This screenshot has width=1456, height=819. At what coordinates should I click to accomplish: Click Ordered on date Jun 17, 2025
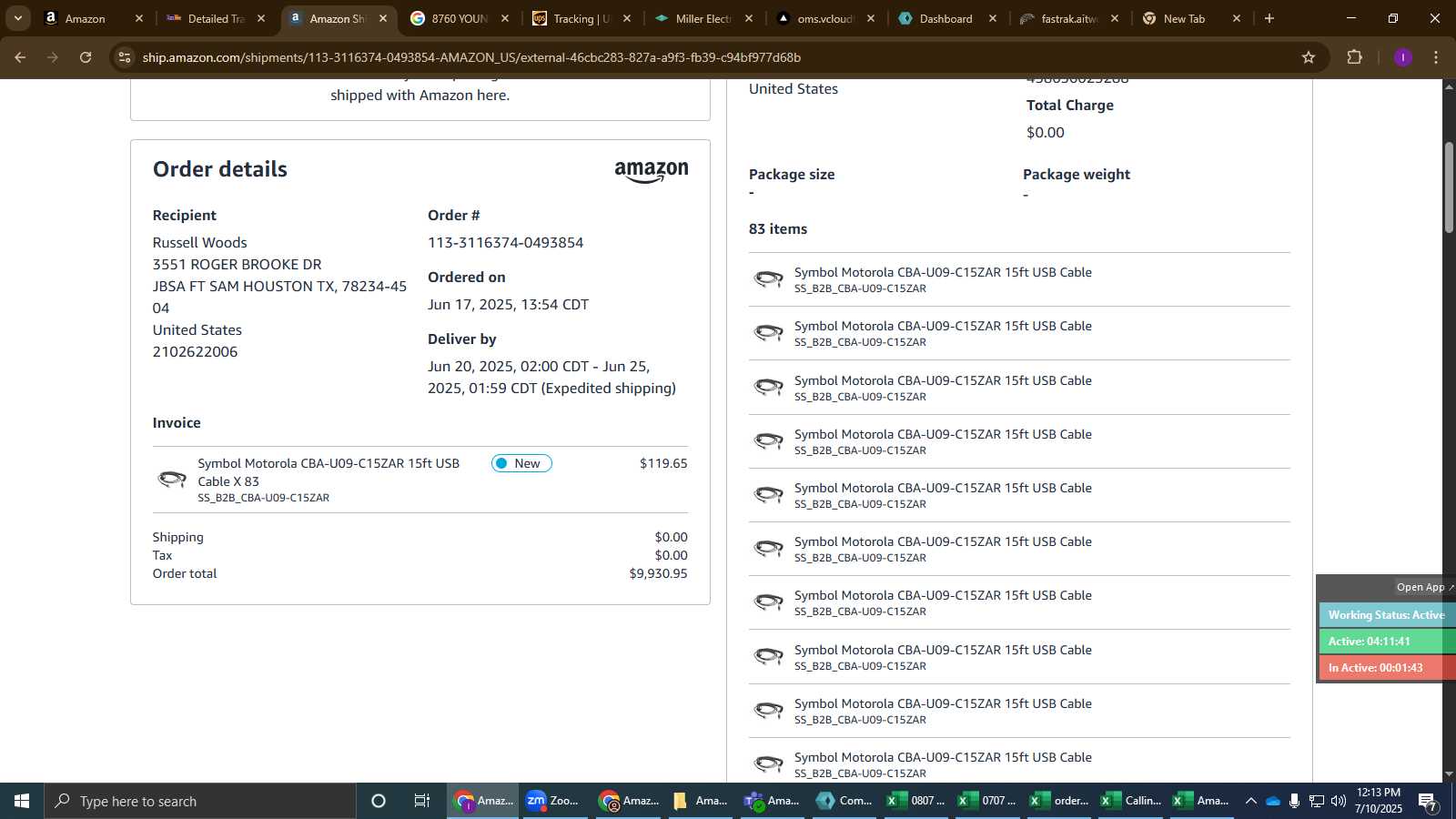coord(508,304)
